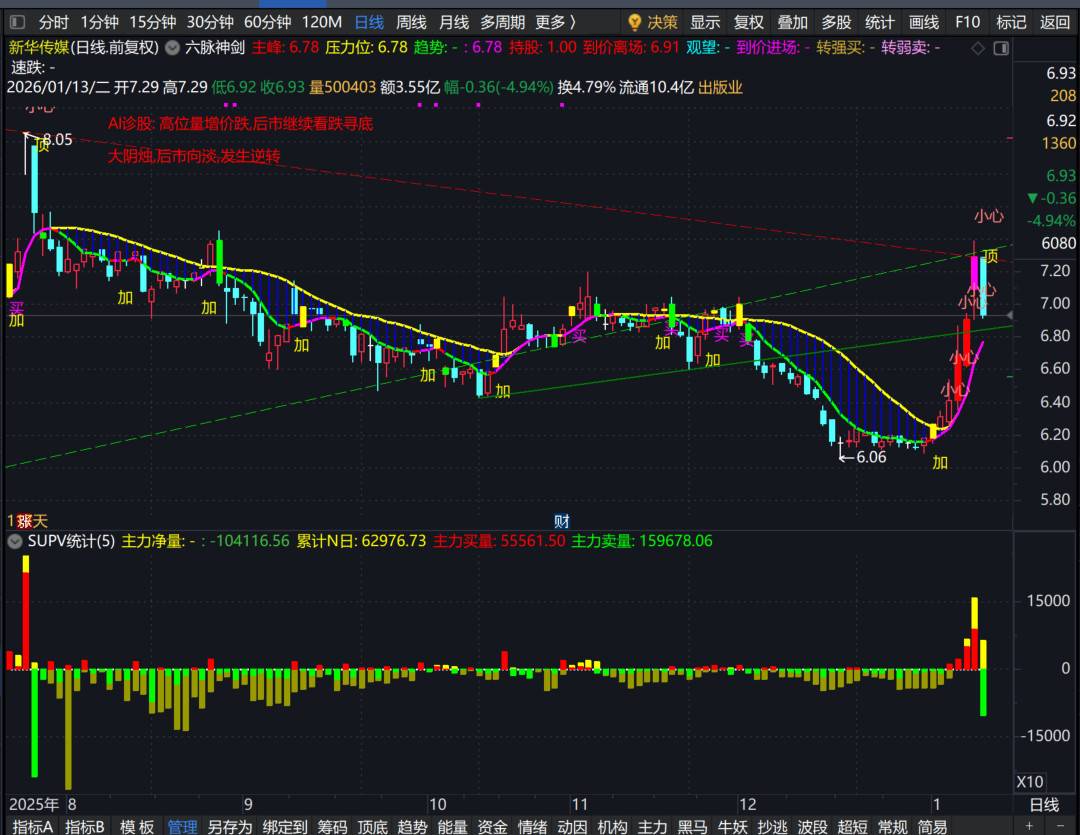Click 另存为 save-as button
The image size is (1080, 835).
tap(230, 827)
